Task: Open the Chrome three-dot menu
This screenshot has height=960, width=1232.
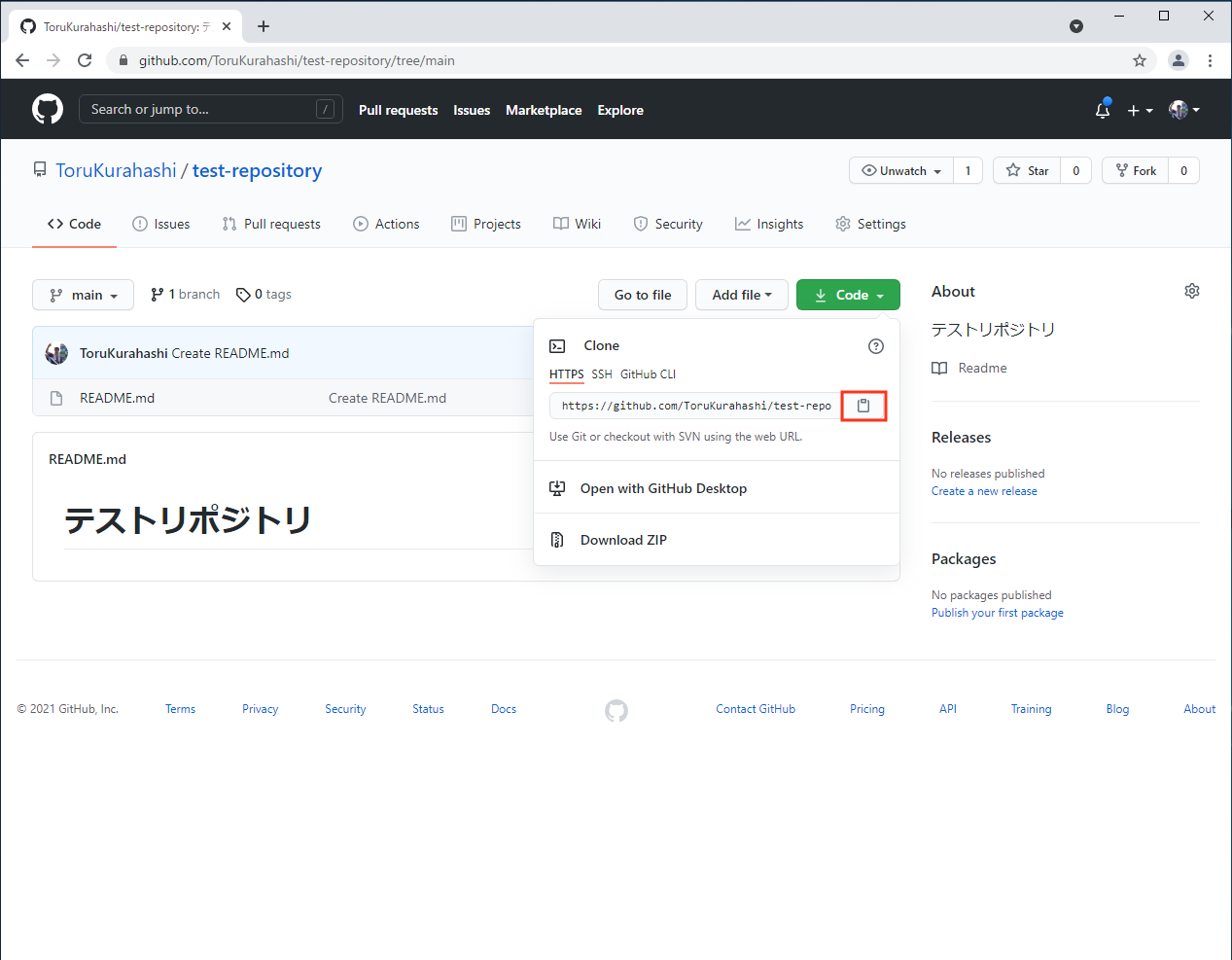Action: tap(1210, 60)
